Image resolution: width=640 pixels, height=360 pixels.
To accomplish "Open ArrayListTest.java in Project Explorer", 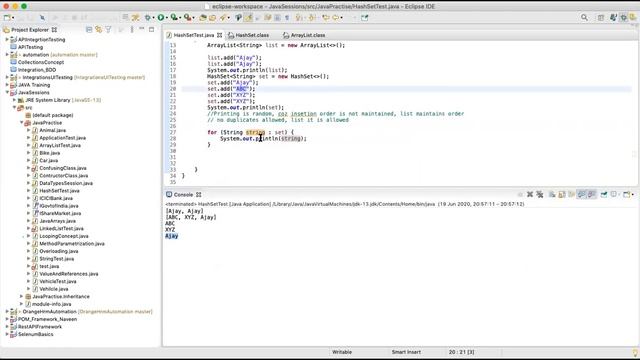I will click(60, 145).
